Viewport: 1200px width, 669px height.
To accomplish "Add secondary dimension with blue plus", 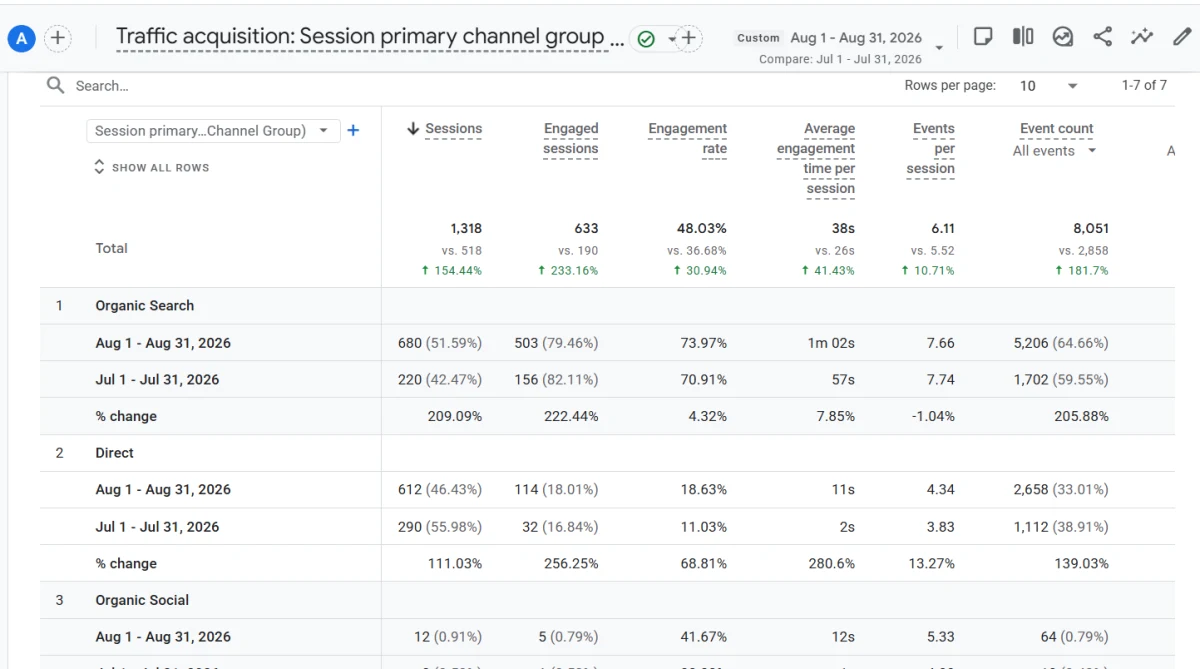I will pyautogui.click(x=353, y=130).
